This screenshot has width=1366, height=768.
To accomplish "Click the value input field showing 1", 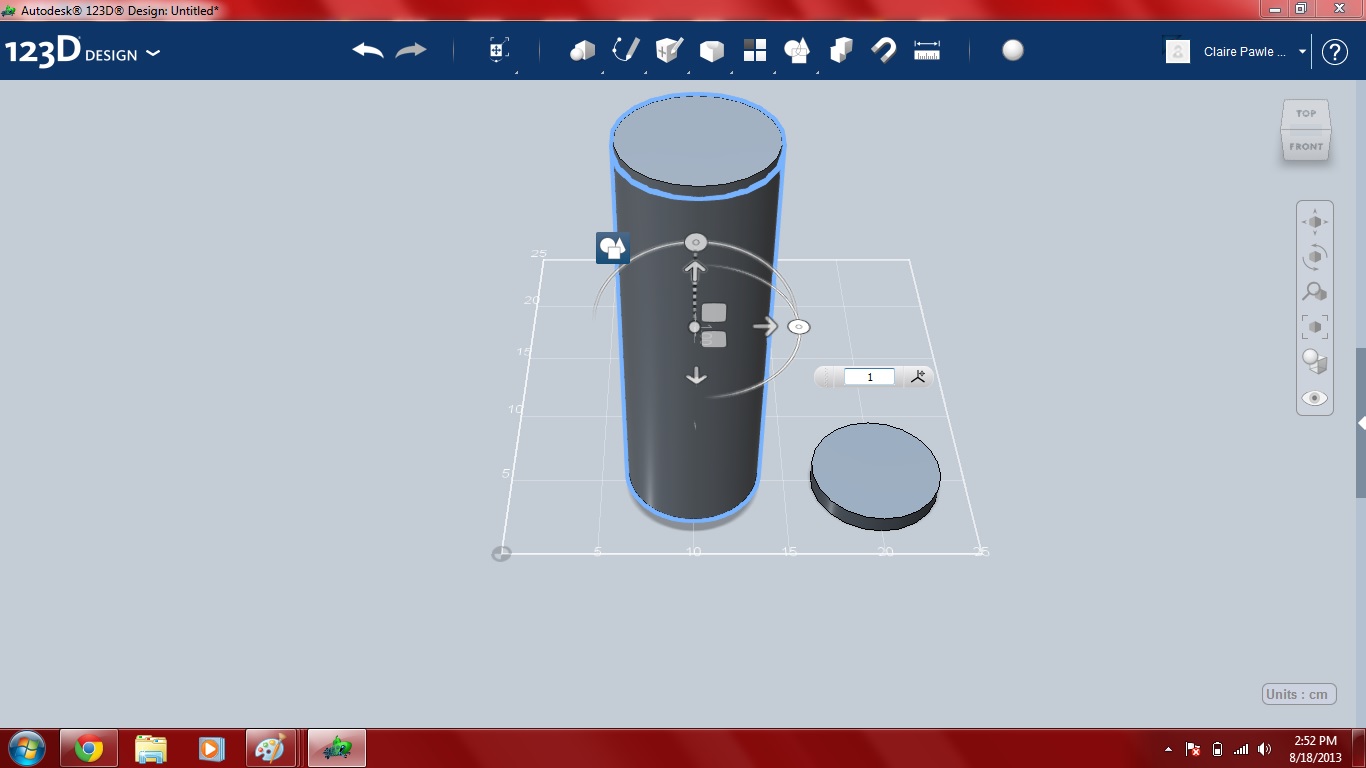I will (x=869, y=377).
